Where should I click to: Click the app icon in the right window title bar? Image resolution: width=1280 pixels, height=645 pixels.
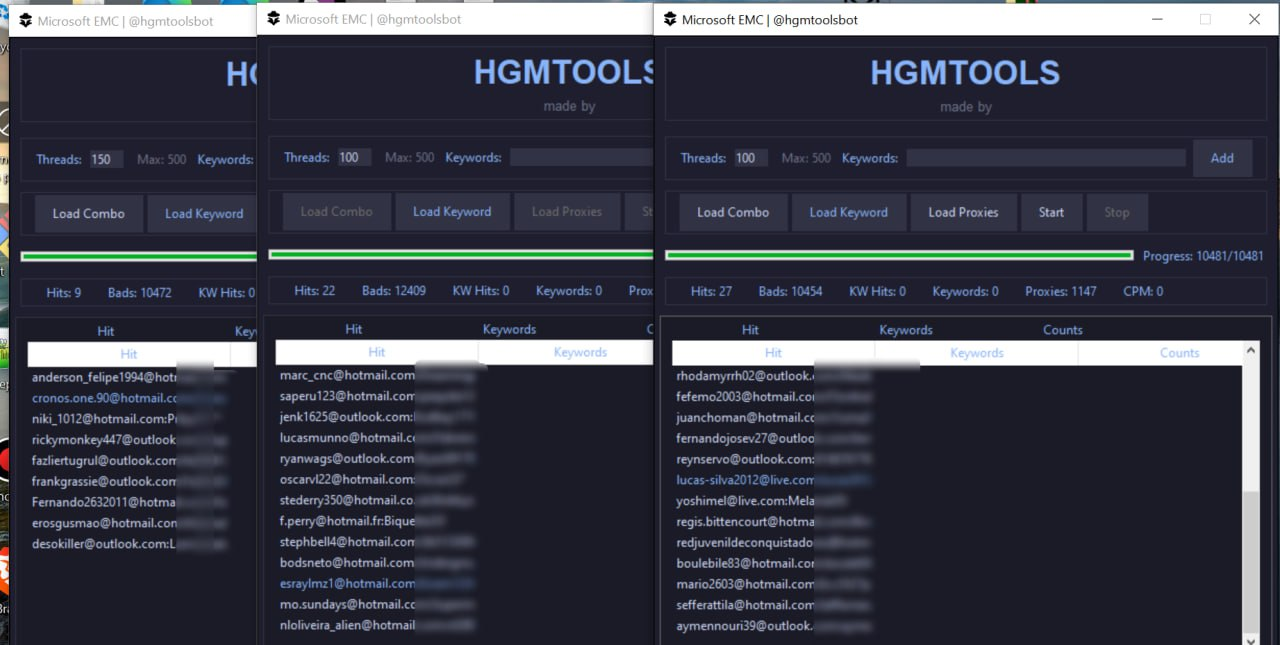[x=668, y=19]
